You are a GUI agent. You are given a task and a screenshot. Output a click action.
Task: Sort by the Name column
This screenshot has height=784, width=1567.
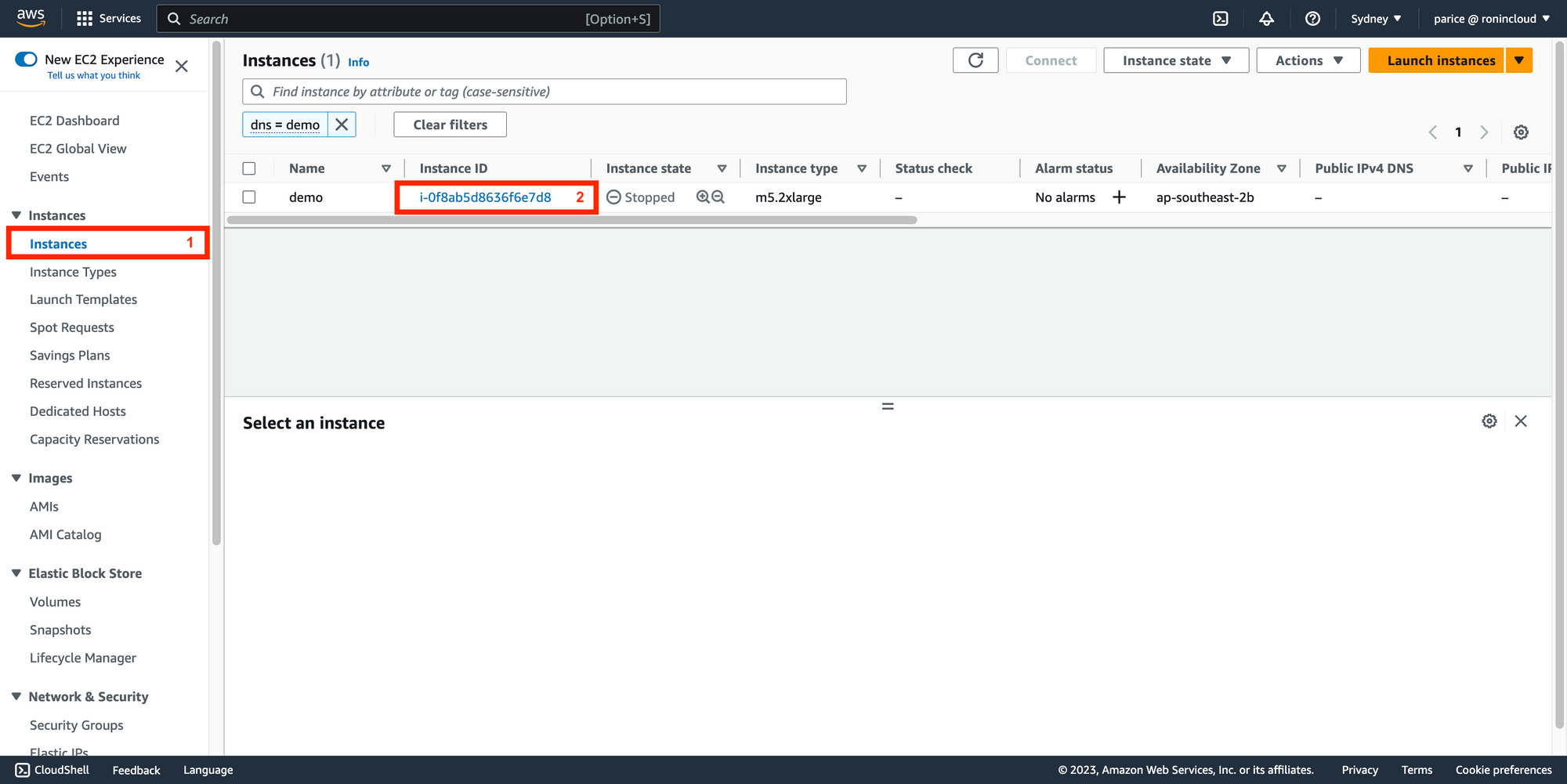pyautogui.click(x=386, y=168)
